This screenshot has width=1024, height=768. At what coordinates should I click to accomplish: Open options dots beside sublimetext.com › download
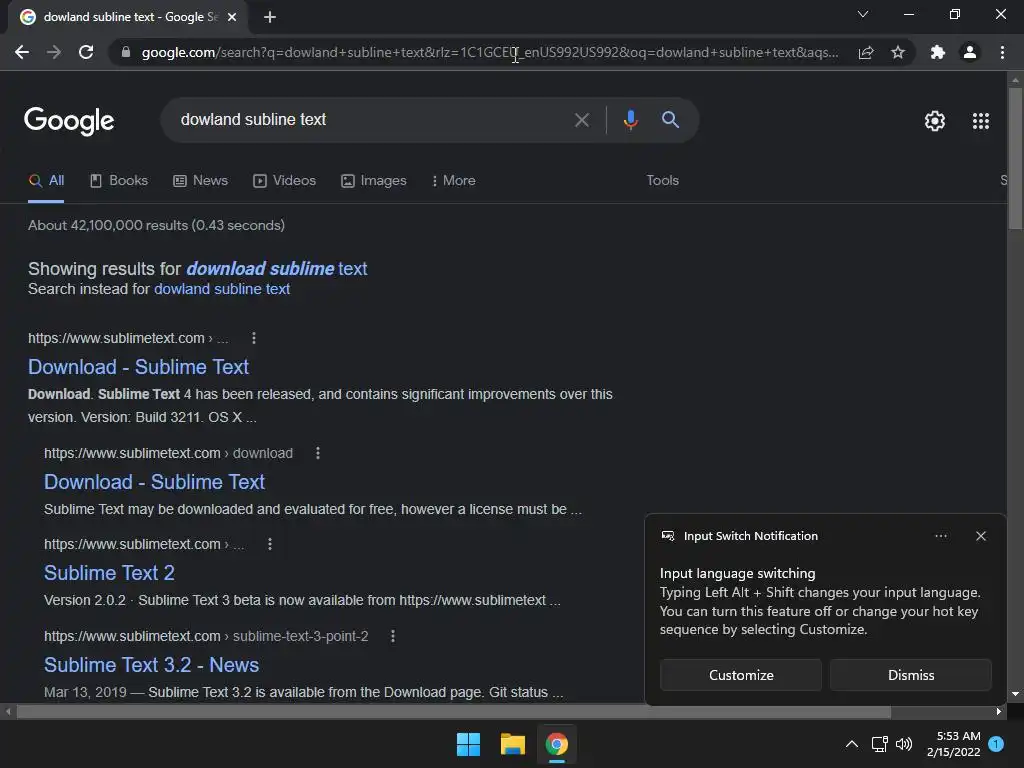(318, 453)
